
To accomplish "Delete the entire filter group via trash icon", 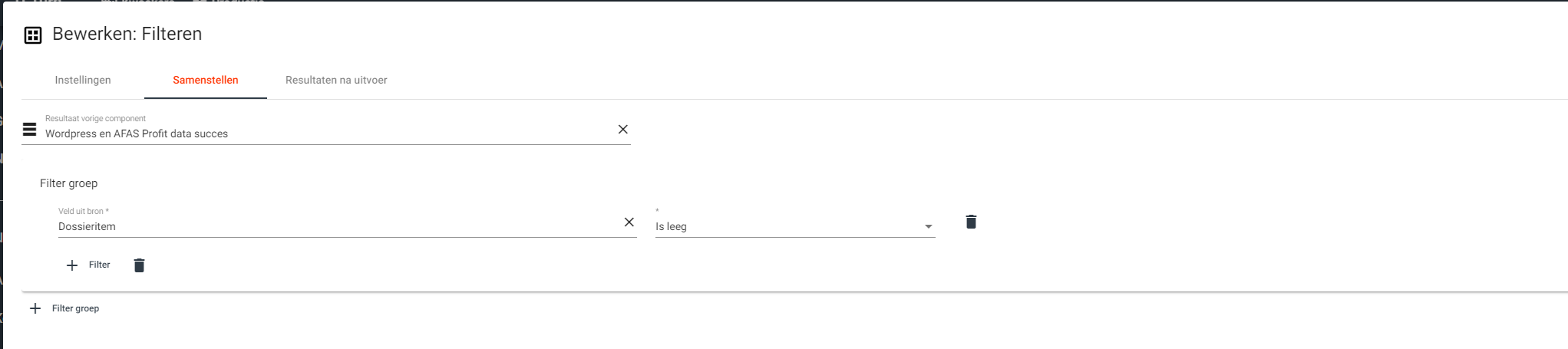I will (x=139, y=265).
